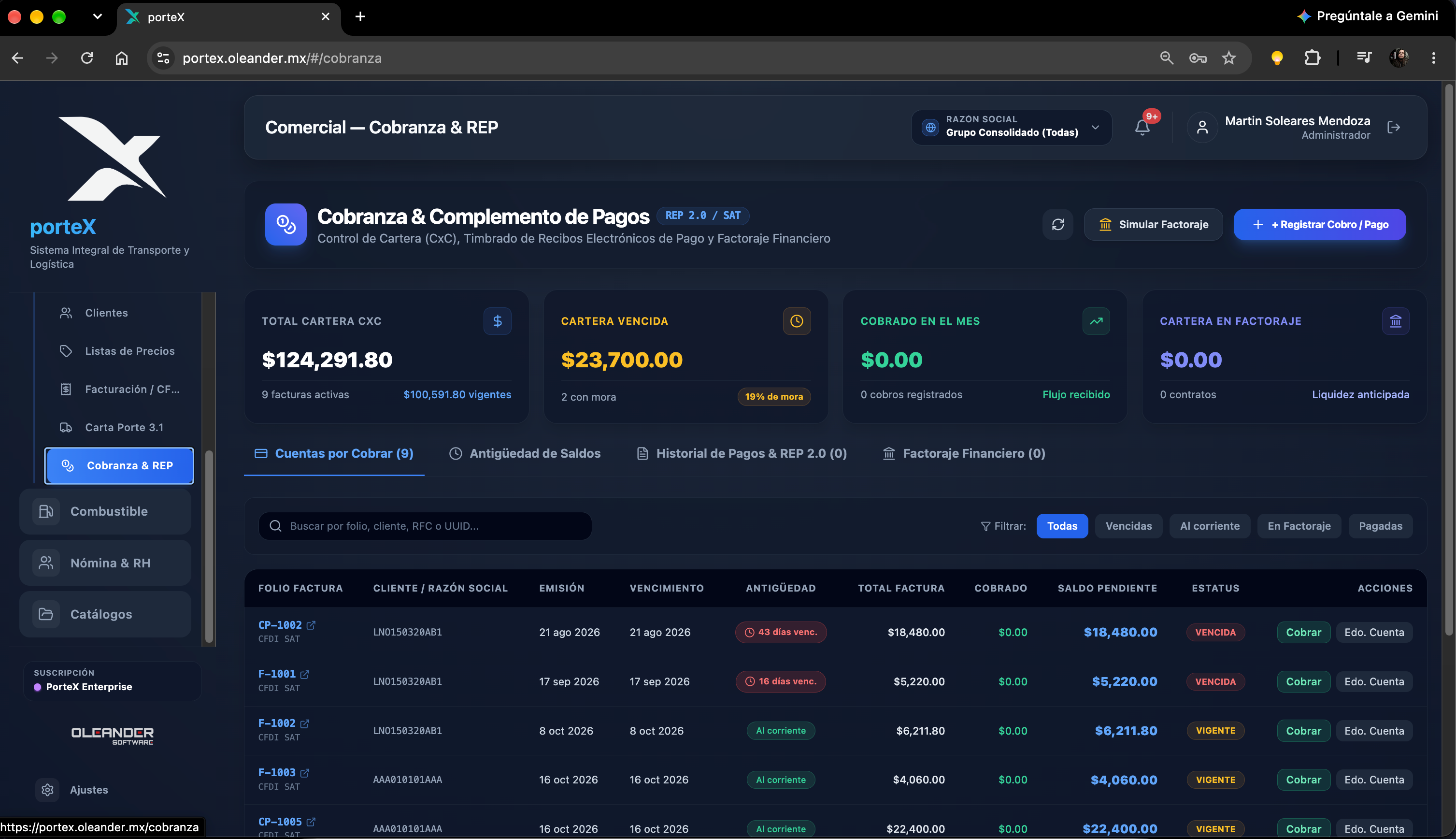
Task: Open Carta Porte 3.1 in sidebar
Action: coord(119,428)
